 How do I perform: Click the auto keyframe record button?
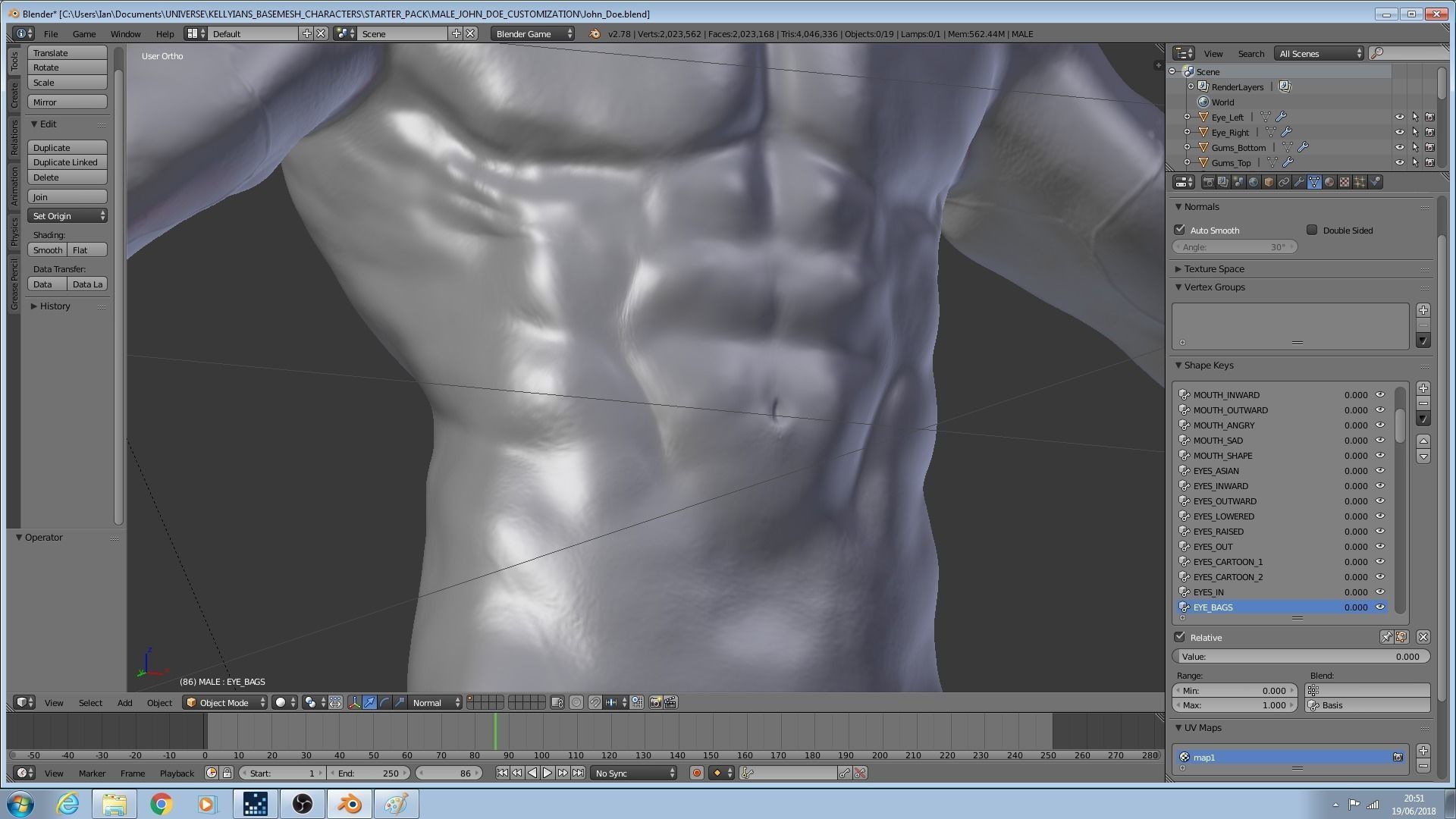click(x=696, y=773)
